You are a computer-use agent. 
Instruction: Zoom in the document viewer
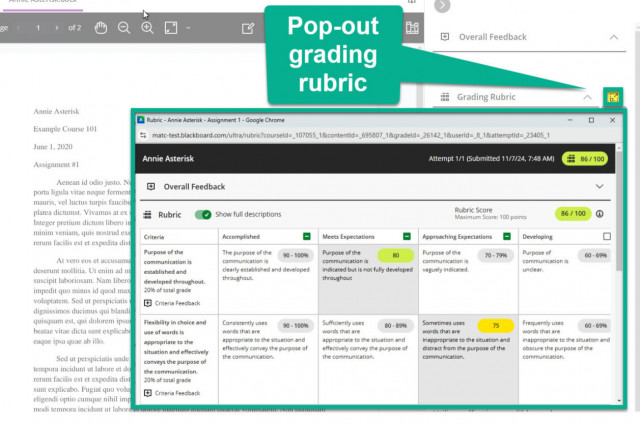[x=147, y=28]
